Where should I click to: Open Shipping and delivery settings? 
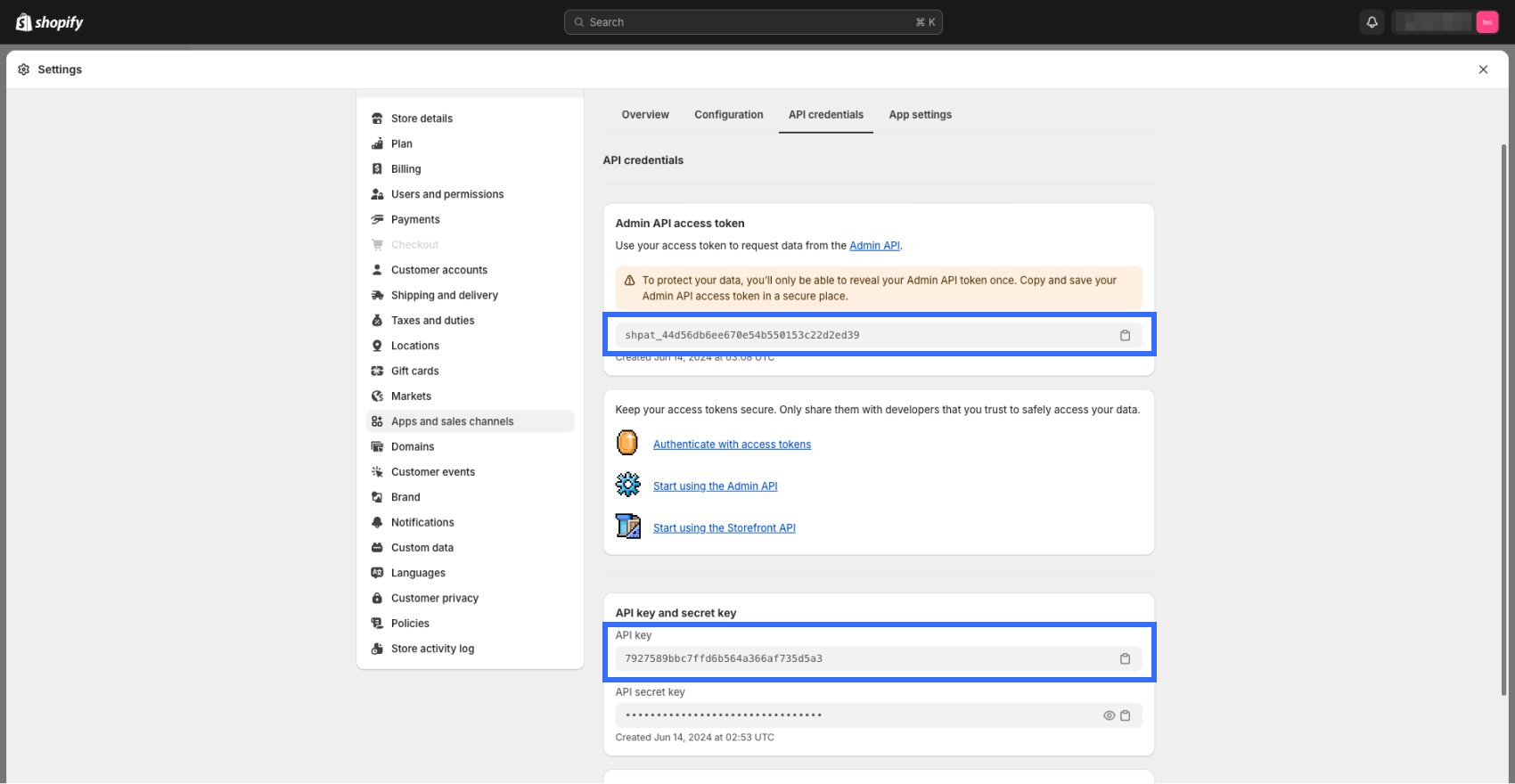[x=444, y=296]
